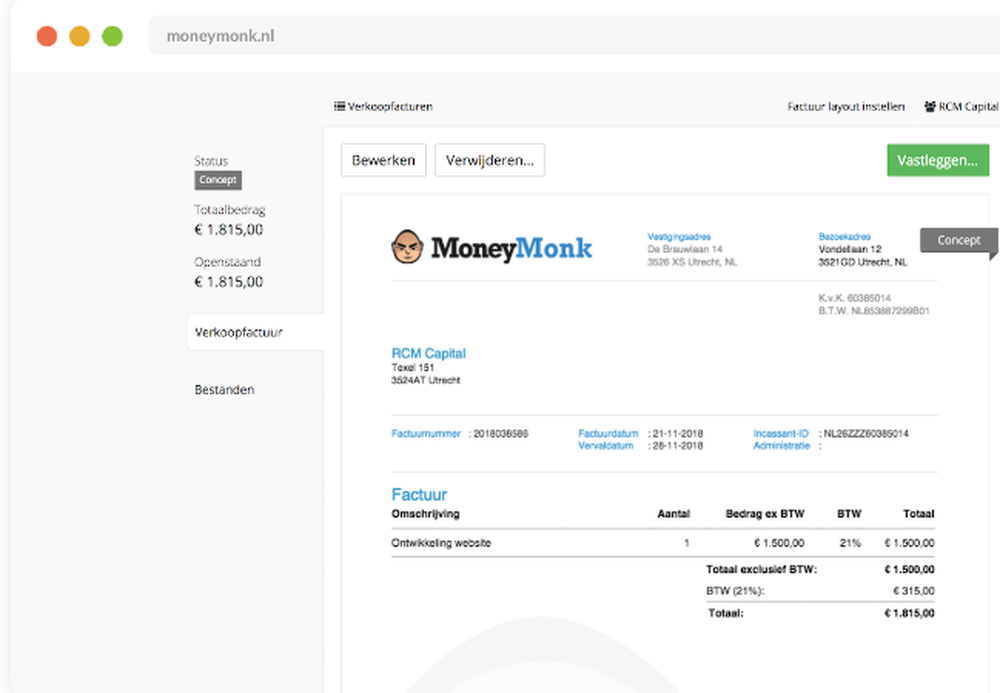The height and width of the screenshot is (693, 1000).
Task: Click Vervaldatum value 28-11-2018
Action: (x=677, y=446)
